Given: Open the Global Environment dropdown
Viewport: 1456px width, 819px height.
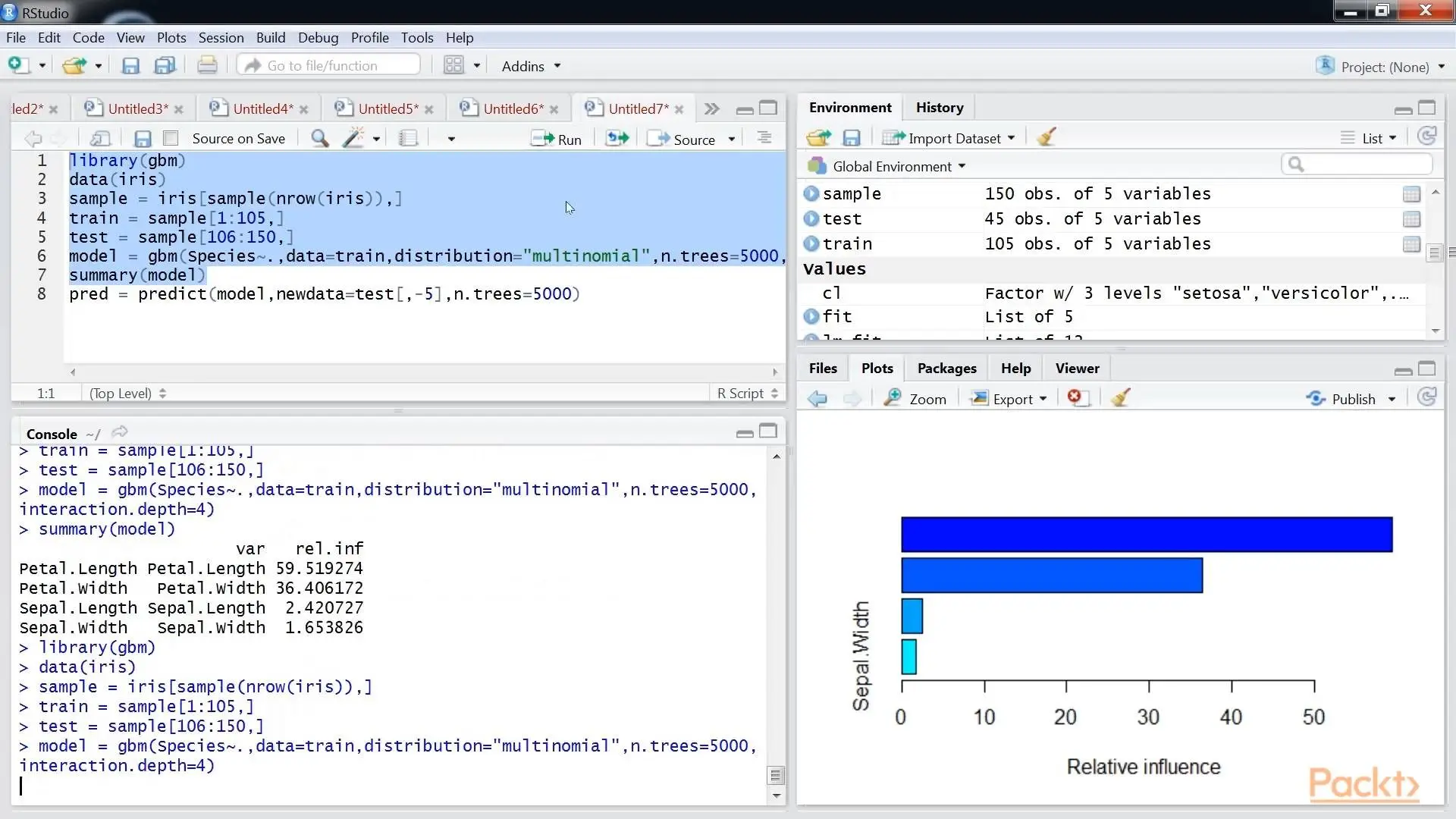Looking at the screenshot, I should coord(891,166).
